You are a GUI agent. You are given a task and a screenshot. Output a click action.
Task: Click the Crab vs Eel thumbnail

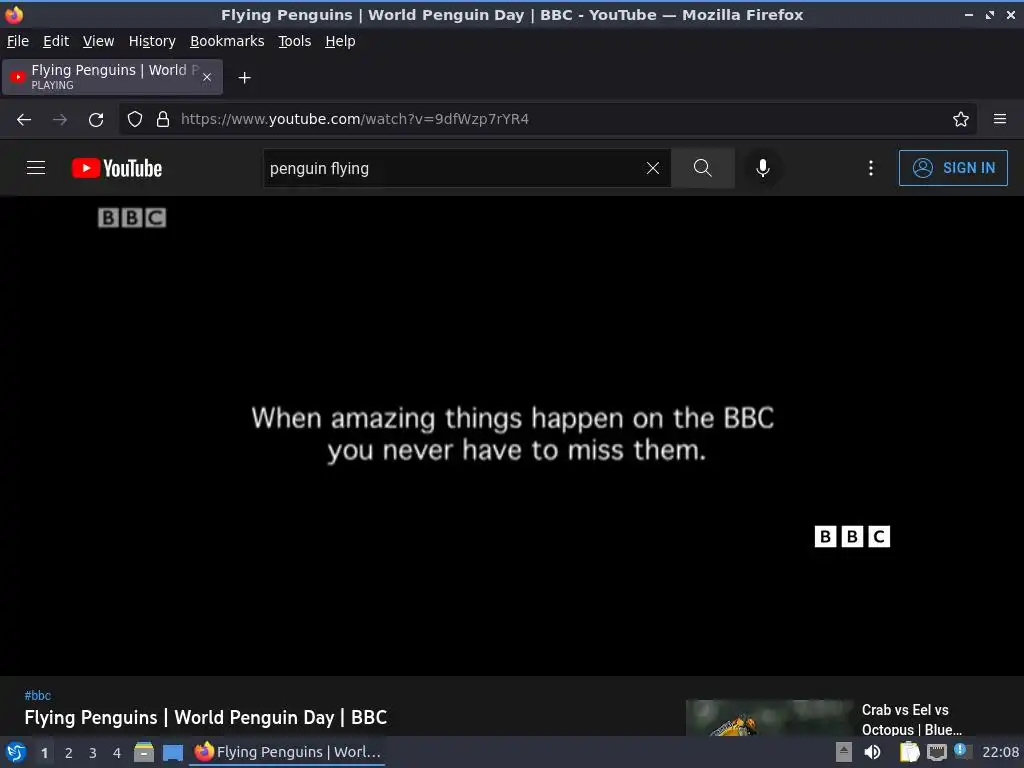pos(770,718)
